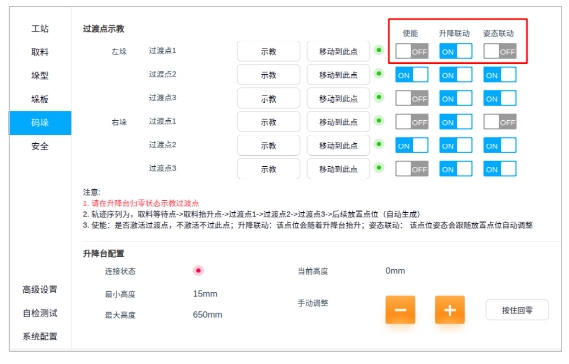Image resolution: width=569 pixels, height=364 pixels.
Task: Open 高级设置 in the sidebar
Action: click(40, 290)
